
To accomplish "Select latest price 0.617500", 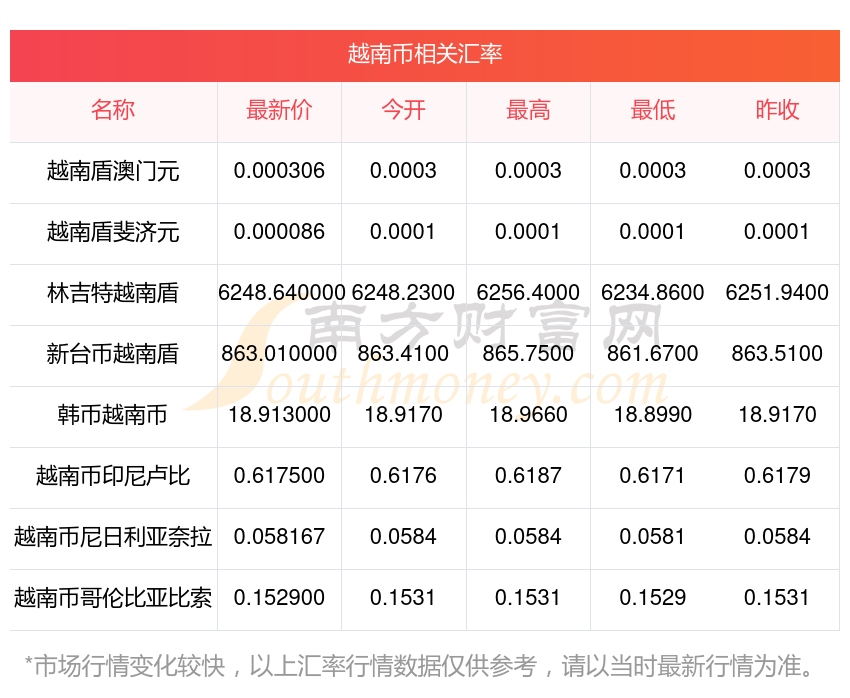I will pyautogui.click(x=279, y=476).
